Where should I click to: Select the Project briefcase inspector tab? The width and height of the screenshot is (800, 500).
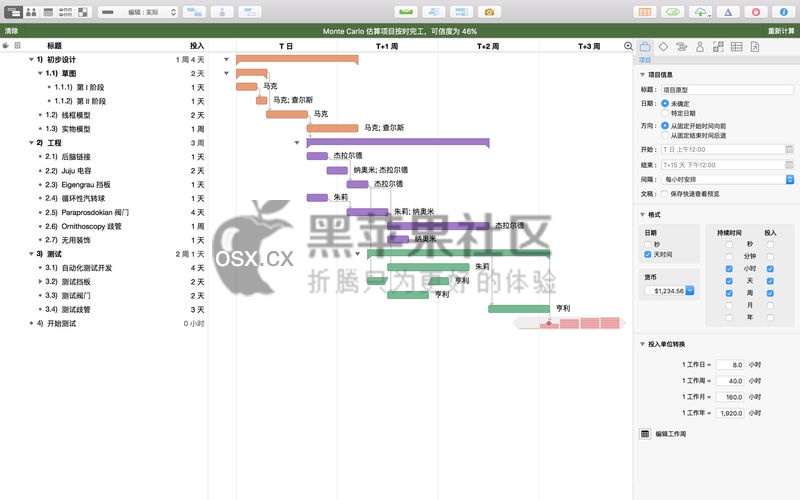[x=645, y=47]
